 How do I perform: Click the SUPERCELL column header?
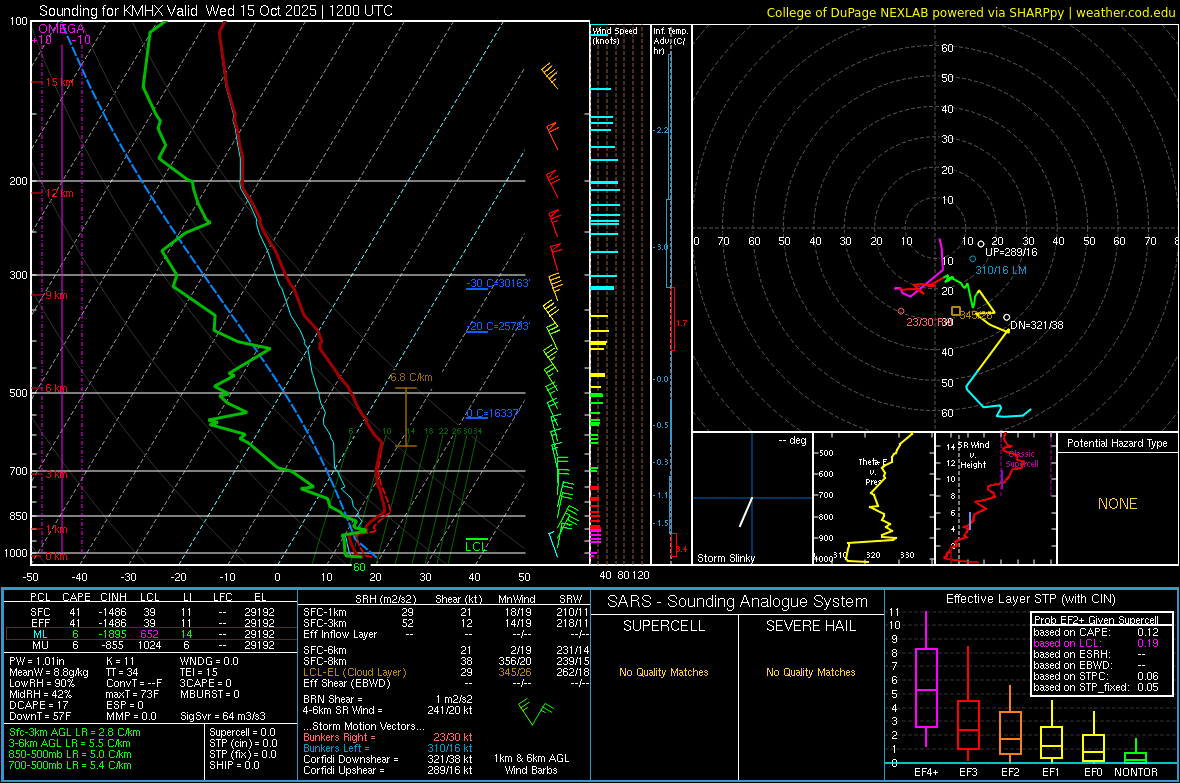point(664,626)
